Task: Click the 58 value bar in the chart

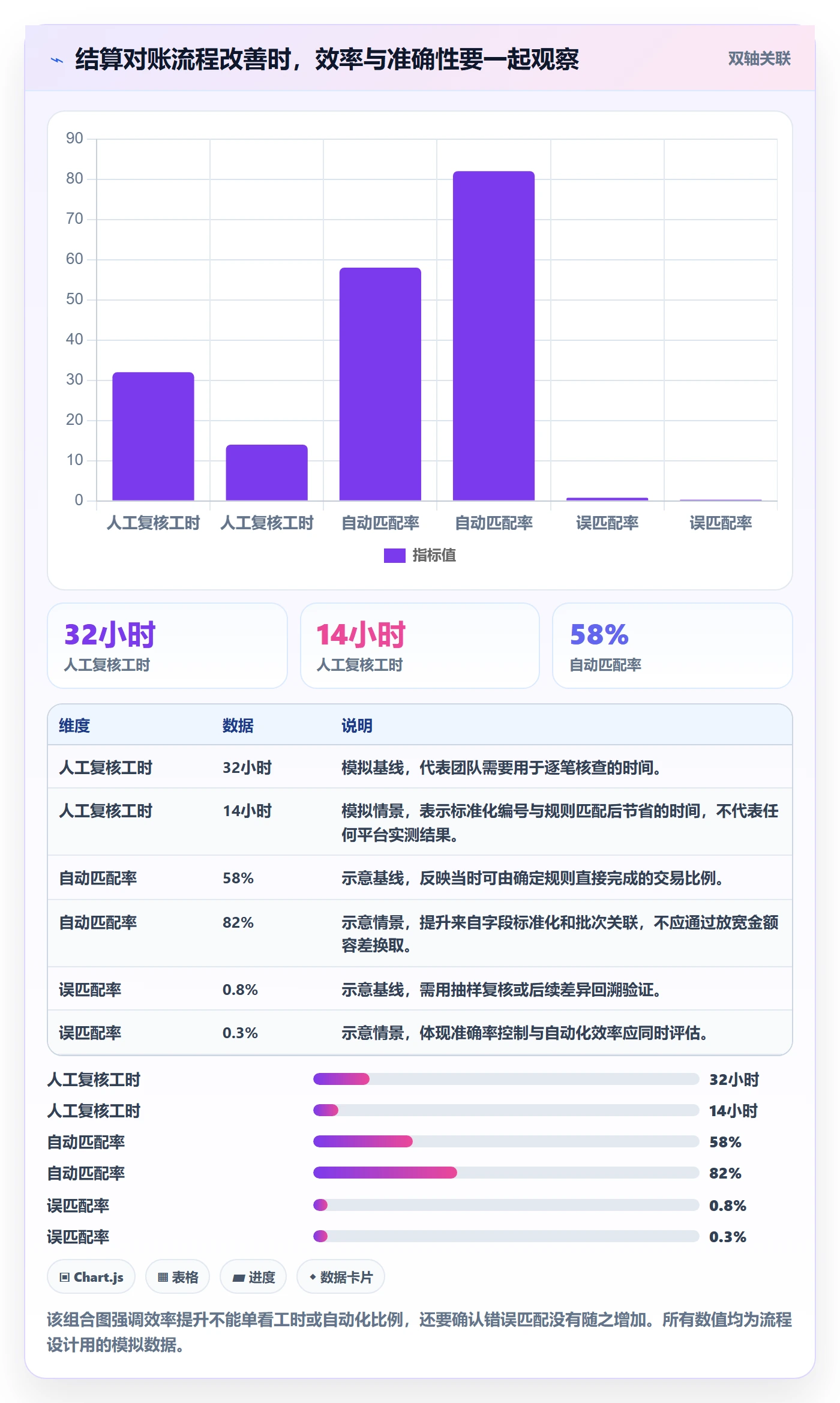Action: (x=380, y=383)
